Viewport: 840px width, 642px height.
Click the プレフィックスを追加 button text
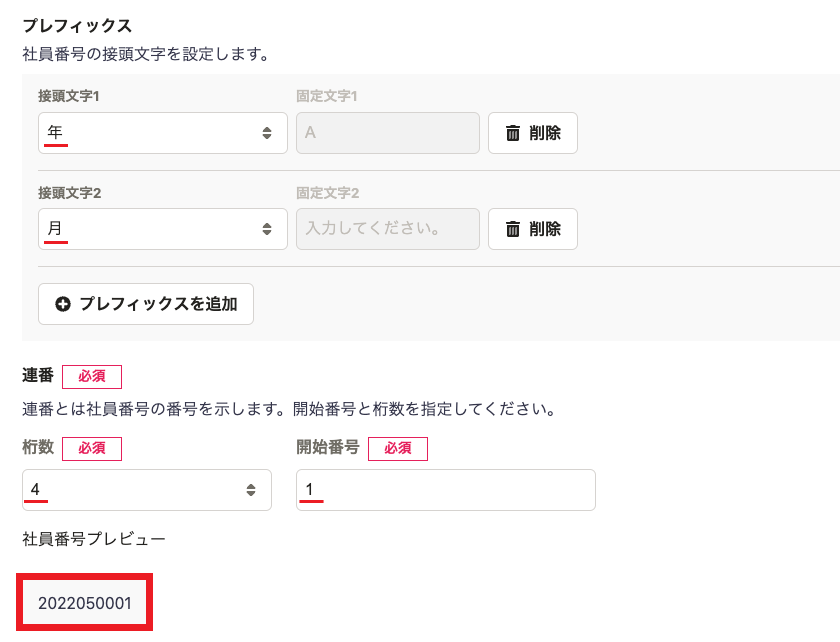tap(159, 304)
